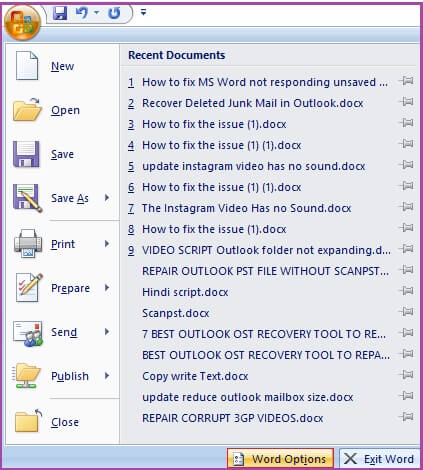
Task: Pin 'Copy write Text.docx' document
Action: tap(406, 375)
